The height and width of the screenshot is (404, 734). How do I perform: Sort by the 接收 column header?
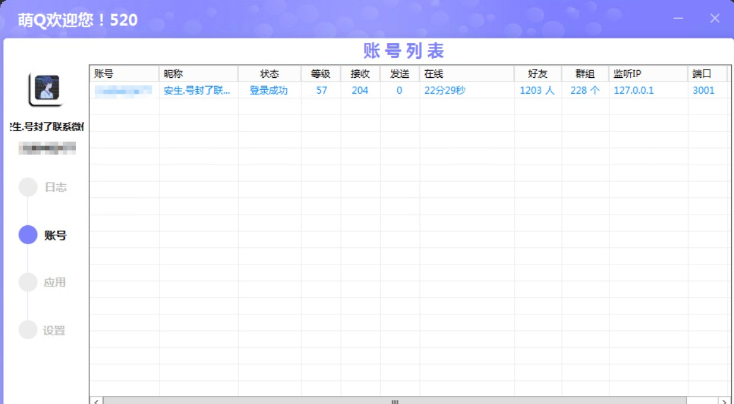point(360,74)
